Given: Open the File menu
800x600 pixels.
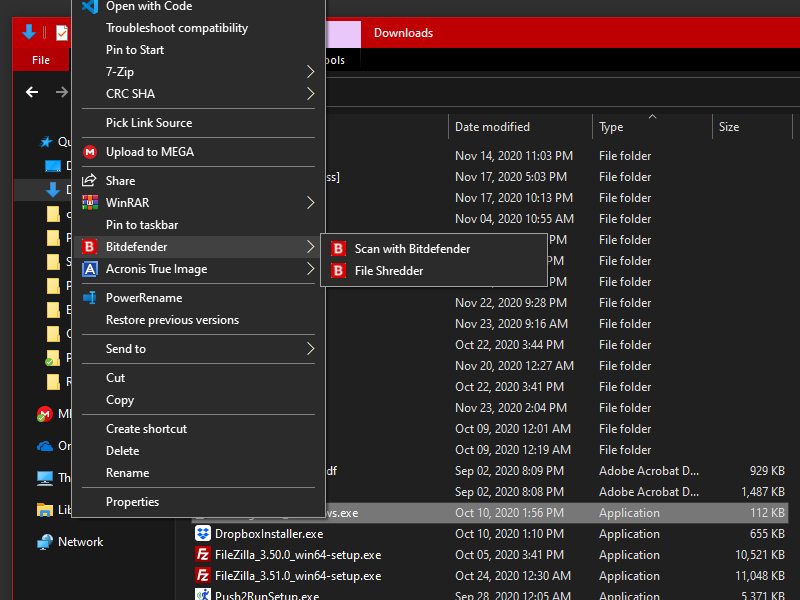Looking at the screenshot, I should click(40, 59).
